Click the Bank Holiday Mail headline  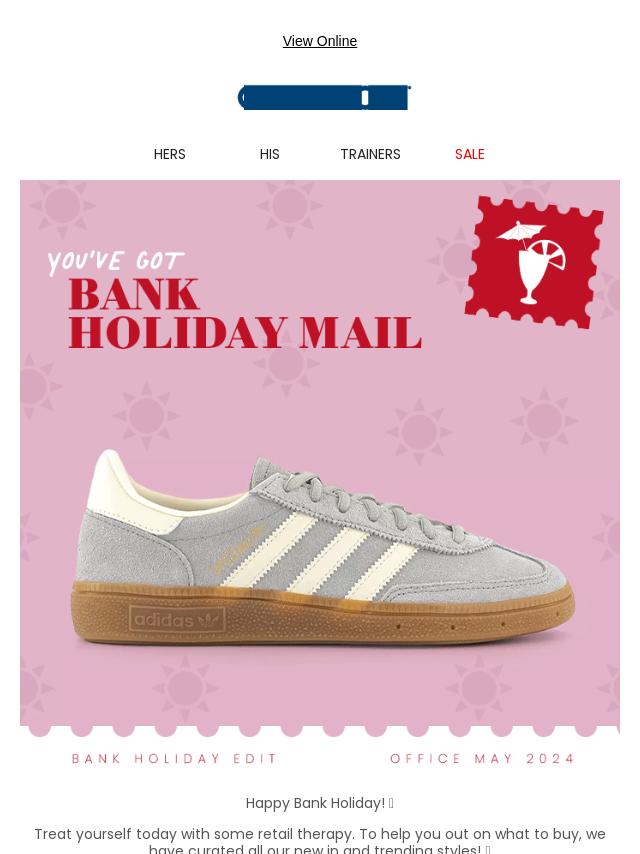pyautogui.click(x=245, y=313)
